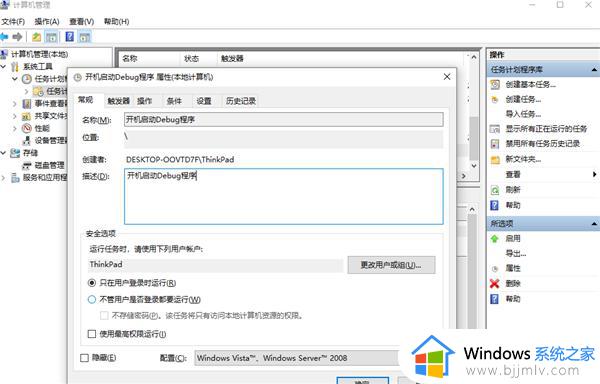Viewport: 600px width, 384px height.
Task: Click the 触发器 column header
Action: click(x=232, y=59)
